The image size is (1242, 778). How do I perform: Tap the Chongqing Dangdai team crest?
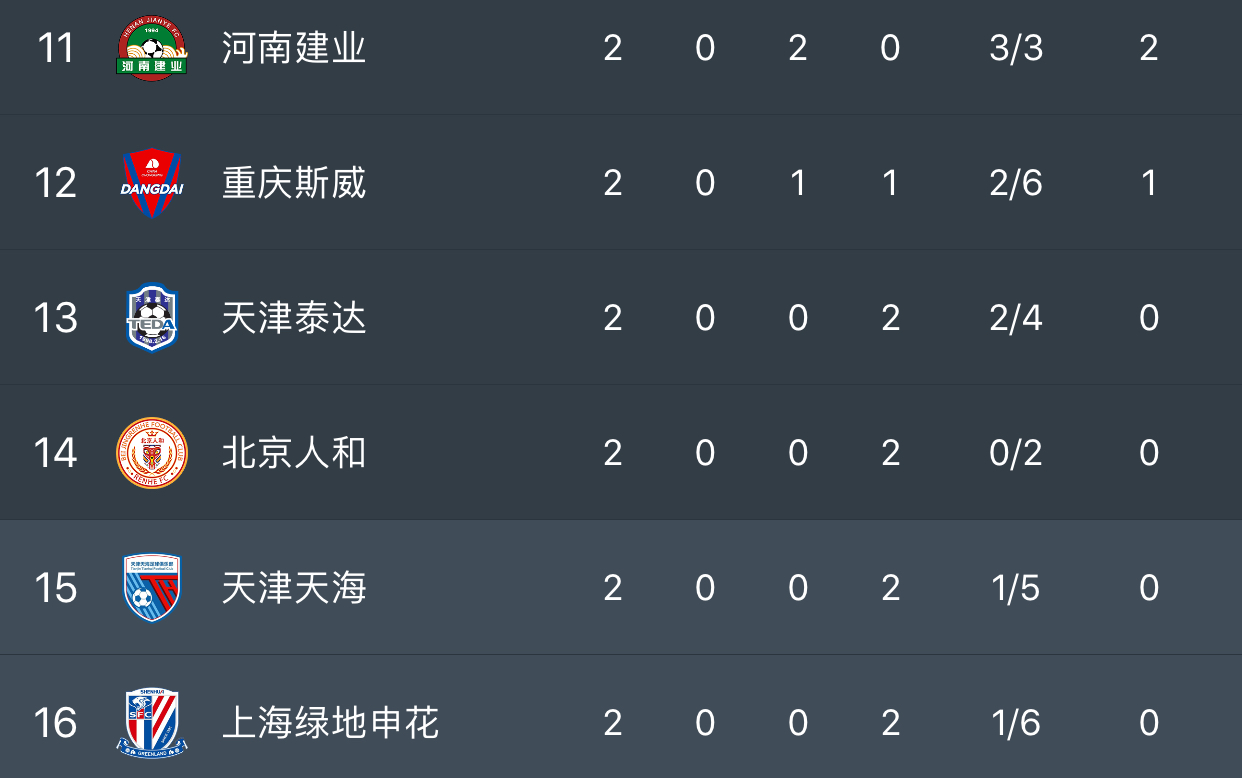coord(151,183)
